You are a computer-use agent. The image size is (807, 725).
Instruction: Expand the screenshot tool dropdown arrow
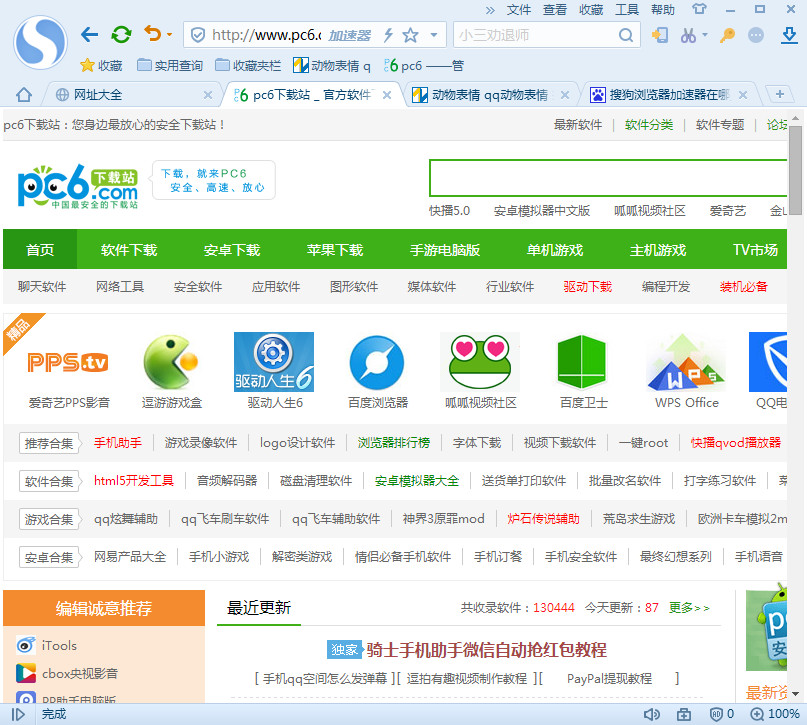click(x=704, y=35)
